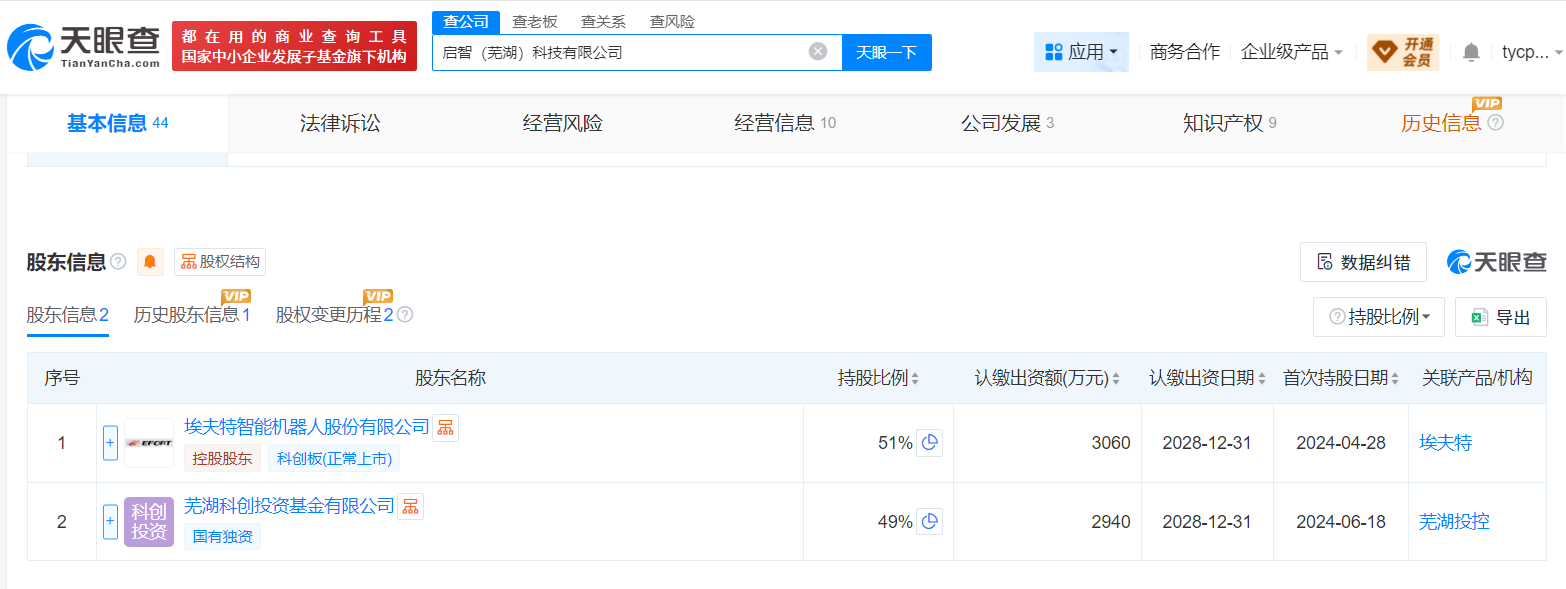The height and width of the screenshot is (589, 1566).
Task: Expand row 1 shareholder details
Action: (110, 443)
